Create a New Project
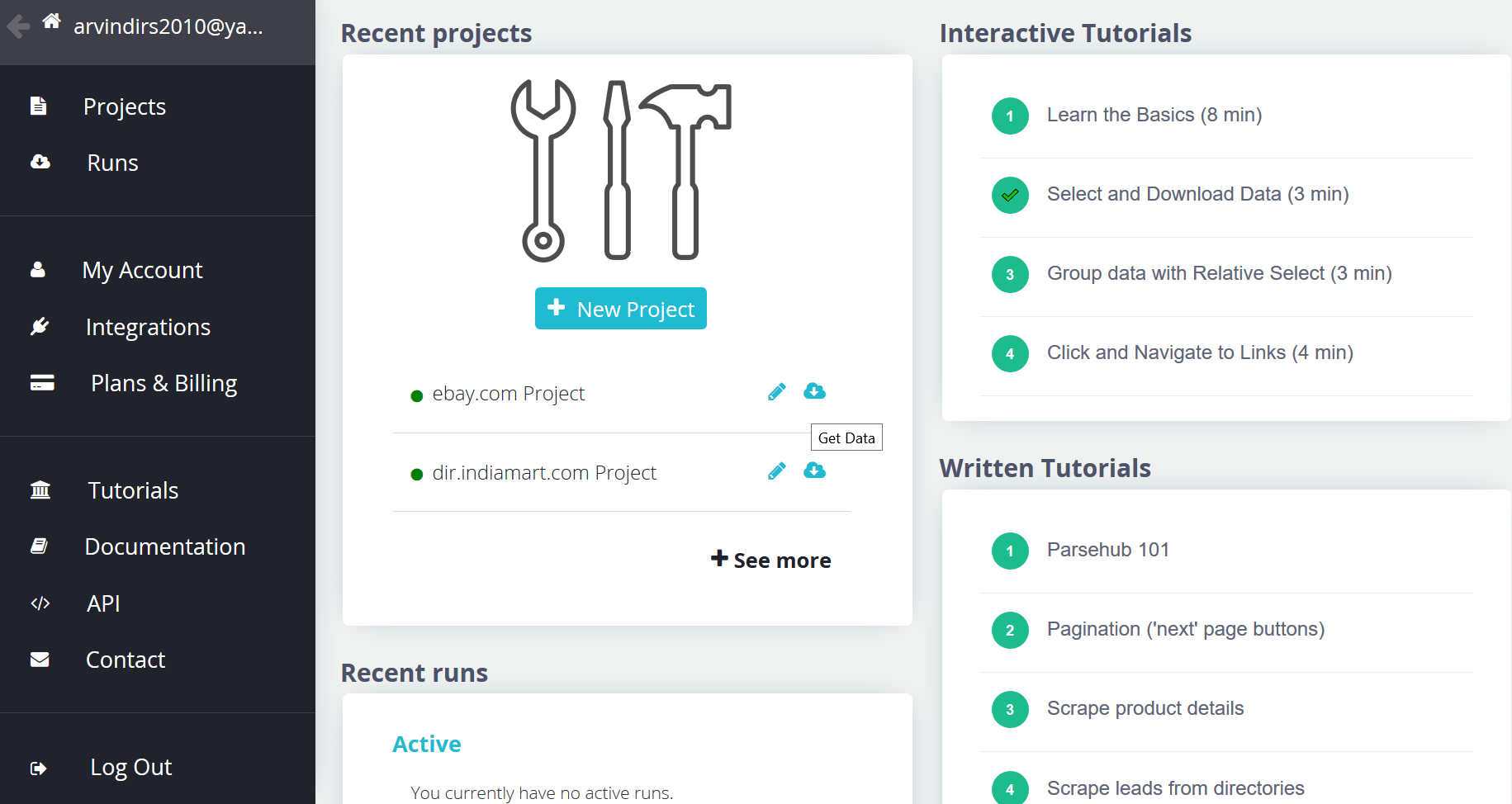1512x804 pixels. tap(621, 309)
